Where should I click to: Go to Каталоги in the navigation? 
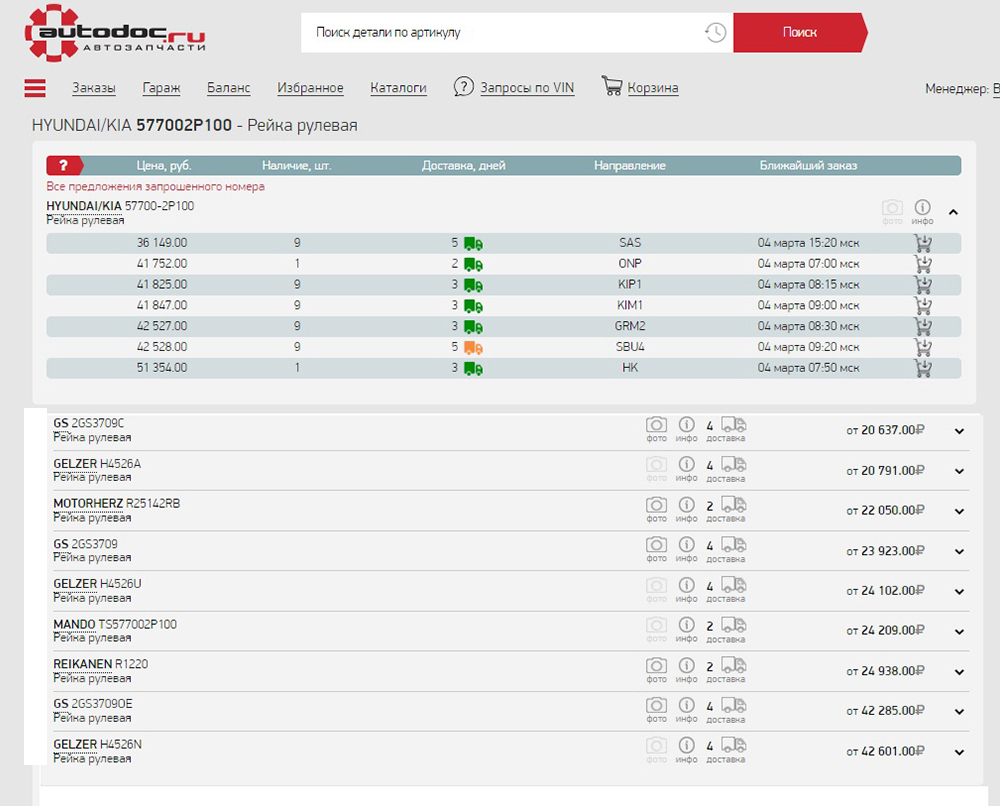[x=398, y=88]
